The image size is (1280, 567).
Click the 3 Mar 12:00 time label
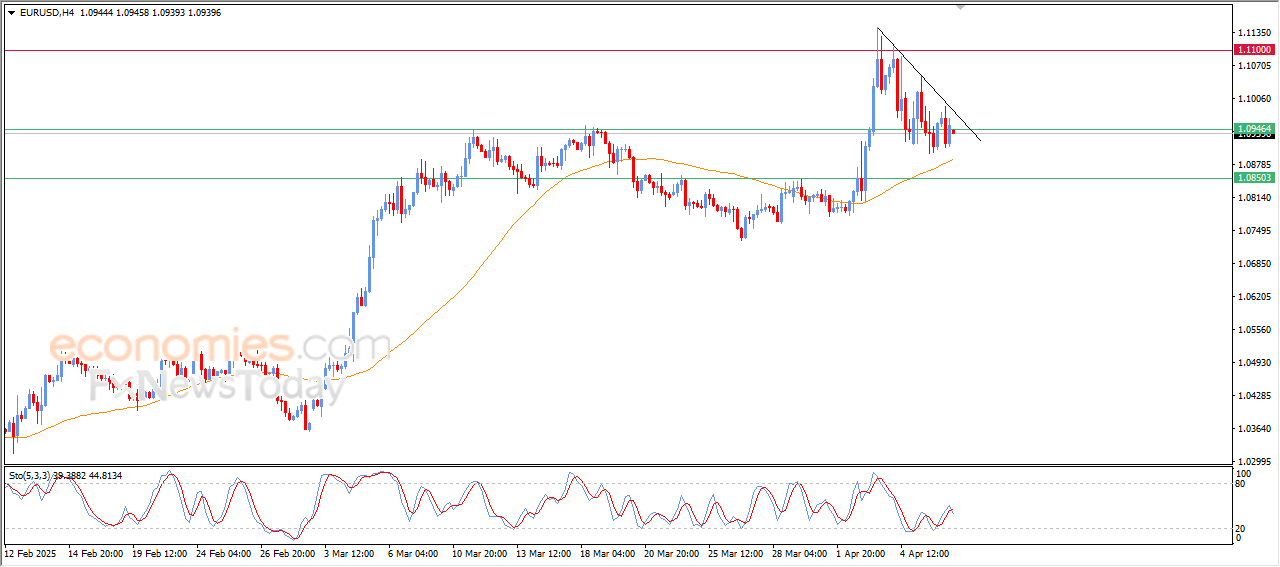tap(350, 552)
